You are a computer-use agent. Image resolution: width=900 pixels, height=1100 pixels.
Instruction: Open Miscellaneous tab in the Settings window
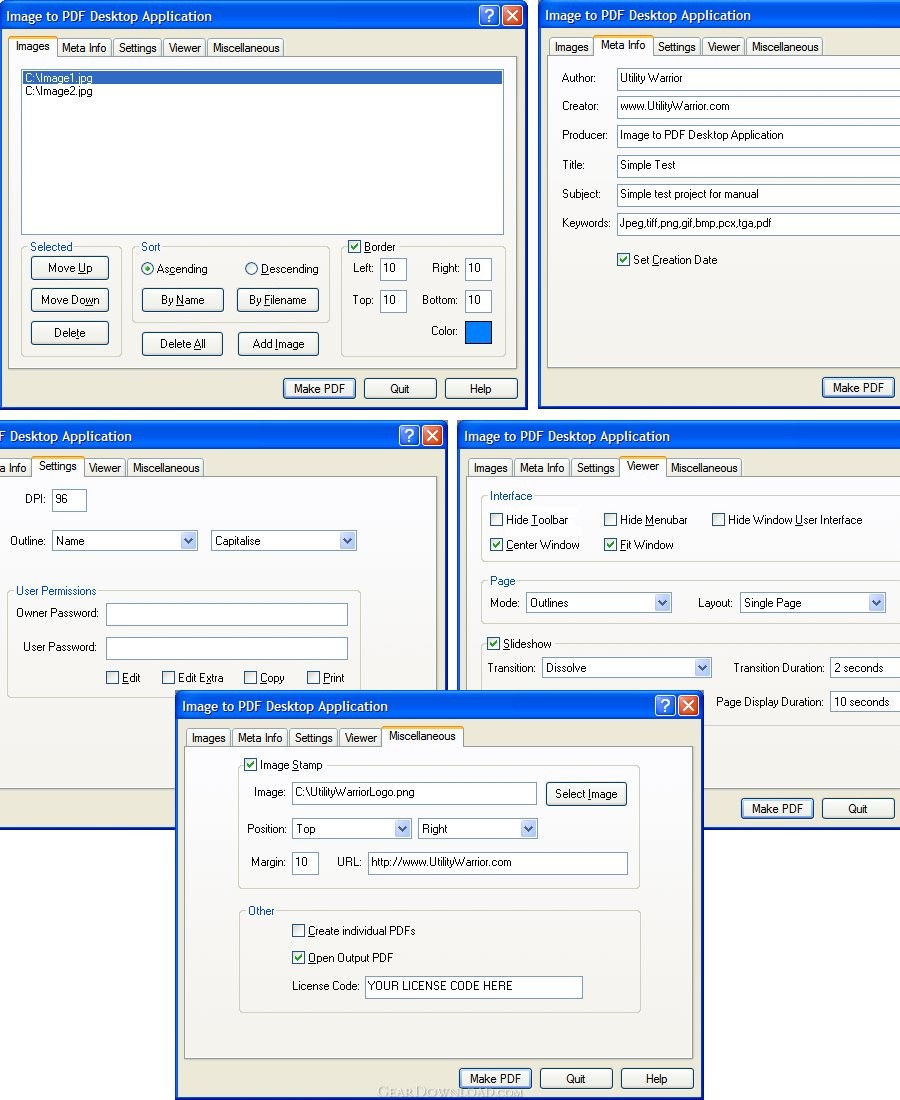[166, 468]
